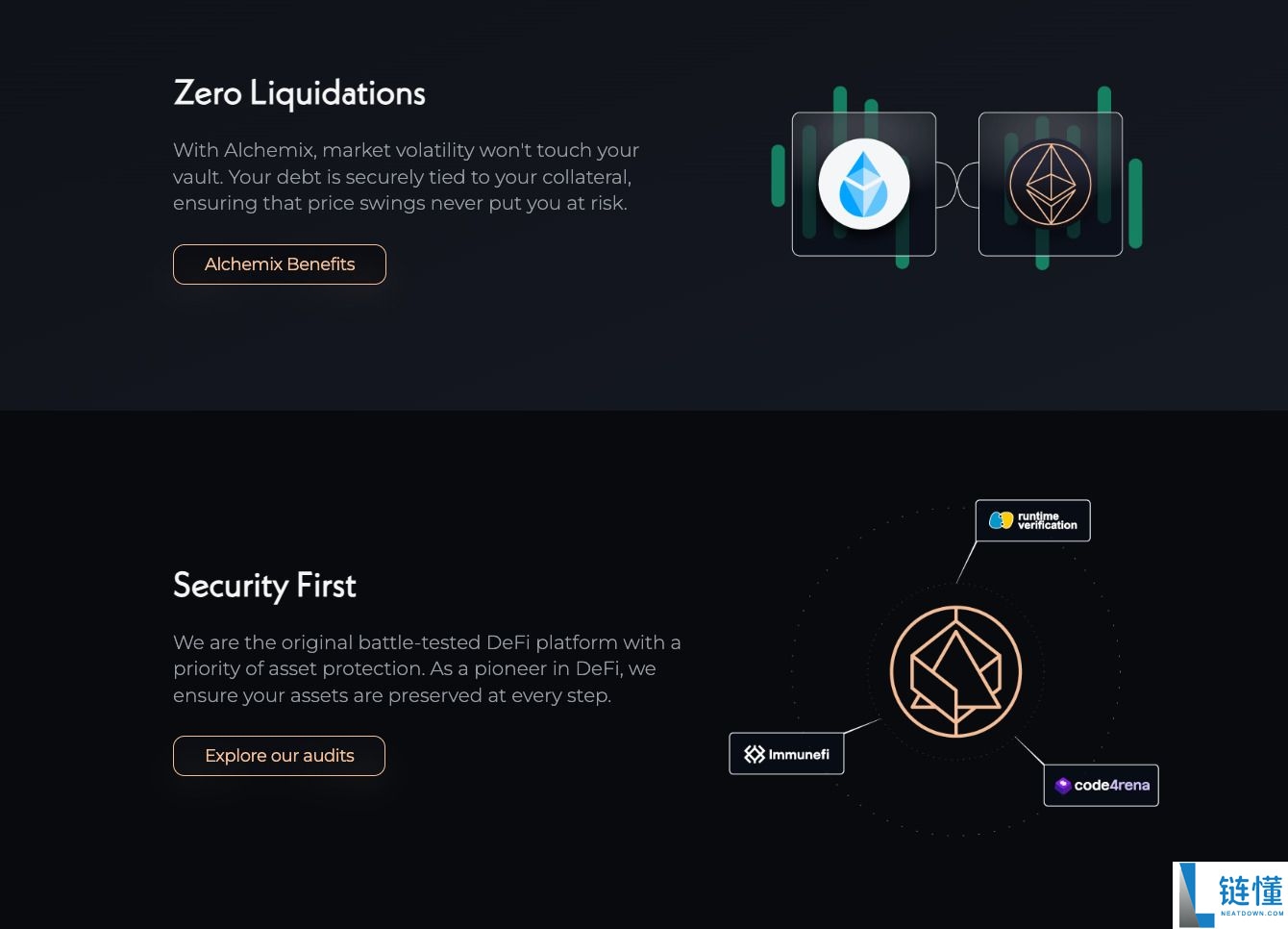Open the code4rena badge
Screen dimensions: 1288x929
[x=1102, y=785]
